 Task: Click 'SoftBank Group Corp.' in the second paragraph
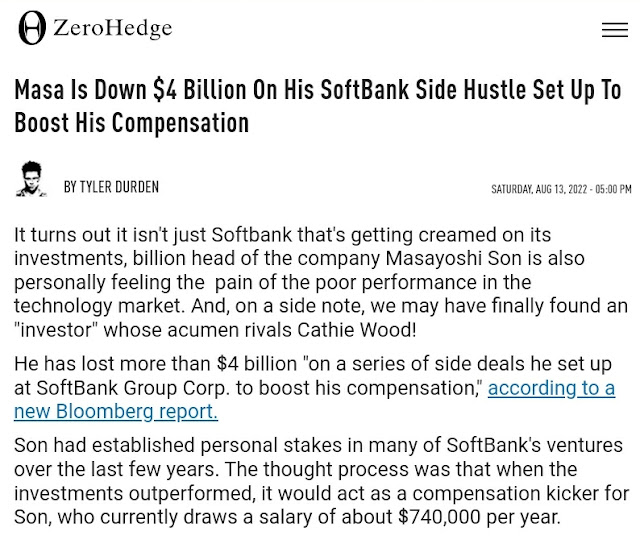133,388
